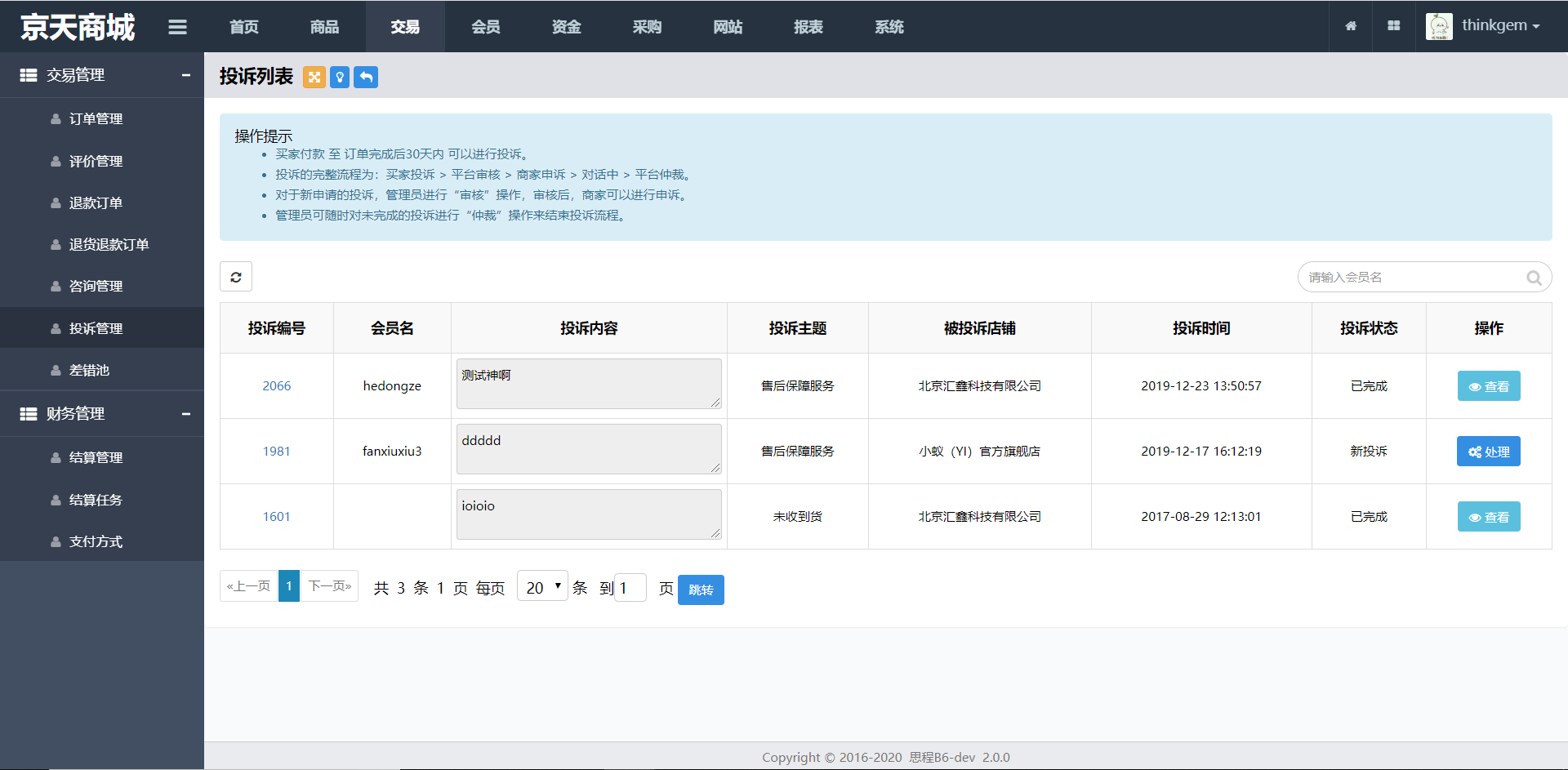This screenshot has width=1568, height=770.
Task: Switch to the 系统 top menu
Action: (x=889, y=27)
